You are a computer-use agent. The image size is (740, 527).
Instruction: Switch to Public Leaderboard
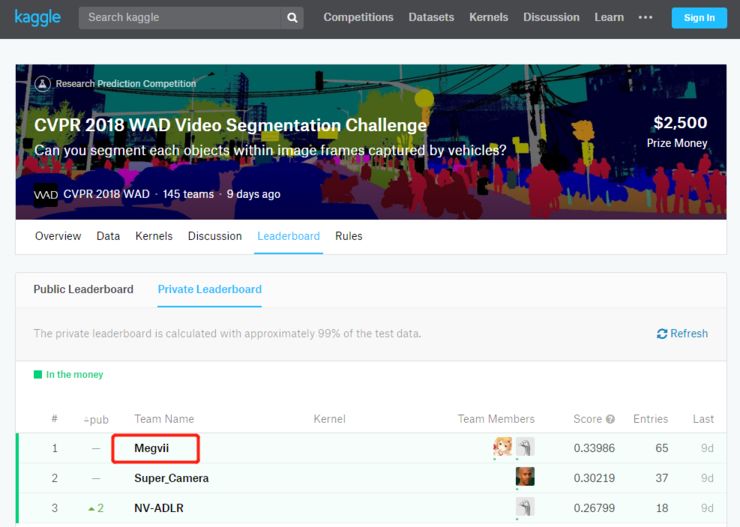[x=84, y=289]
